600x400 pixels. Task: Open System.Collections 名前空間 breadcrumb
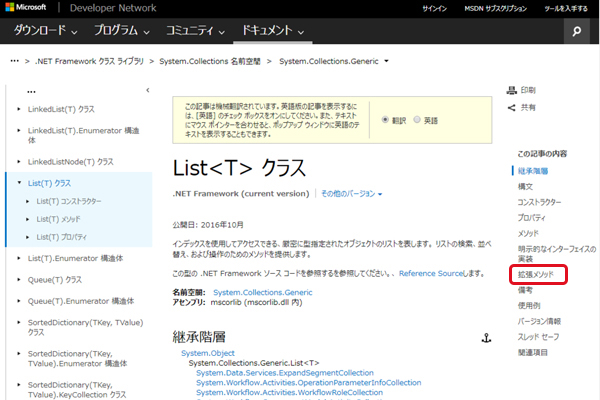point(210,61)
